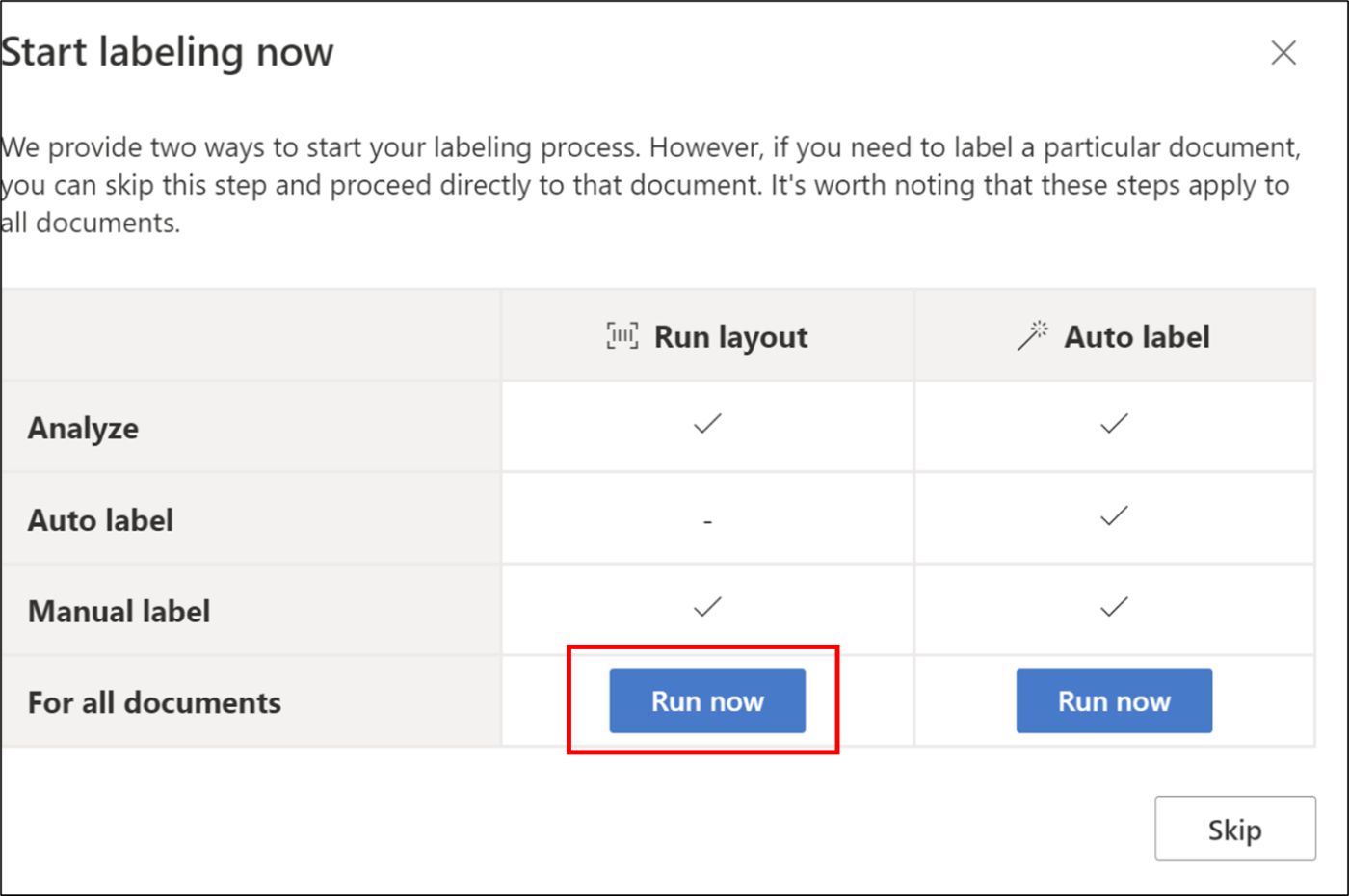Click the Auto label magic wand icon
The height and width of the screenshot is (896, 1349).
pos(1032,336)
